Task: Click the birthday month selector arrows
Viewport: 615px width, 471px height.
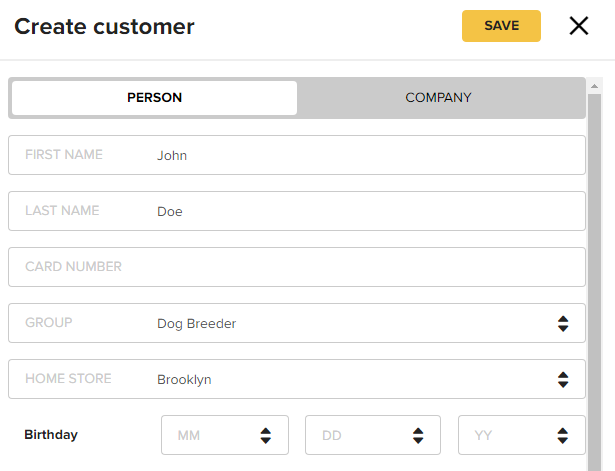Action: [266, 435]
